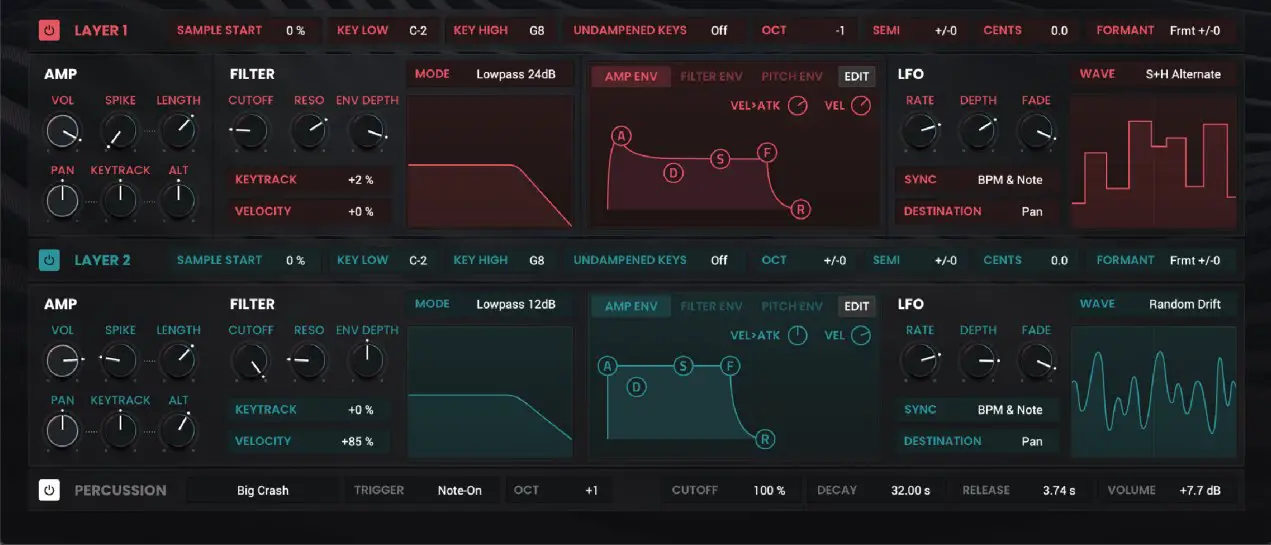
Task: Open Percussion TRIGGER Note-On dropdown
Action: 422,490
